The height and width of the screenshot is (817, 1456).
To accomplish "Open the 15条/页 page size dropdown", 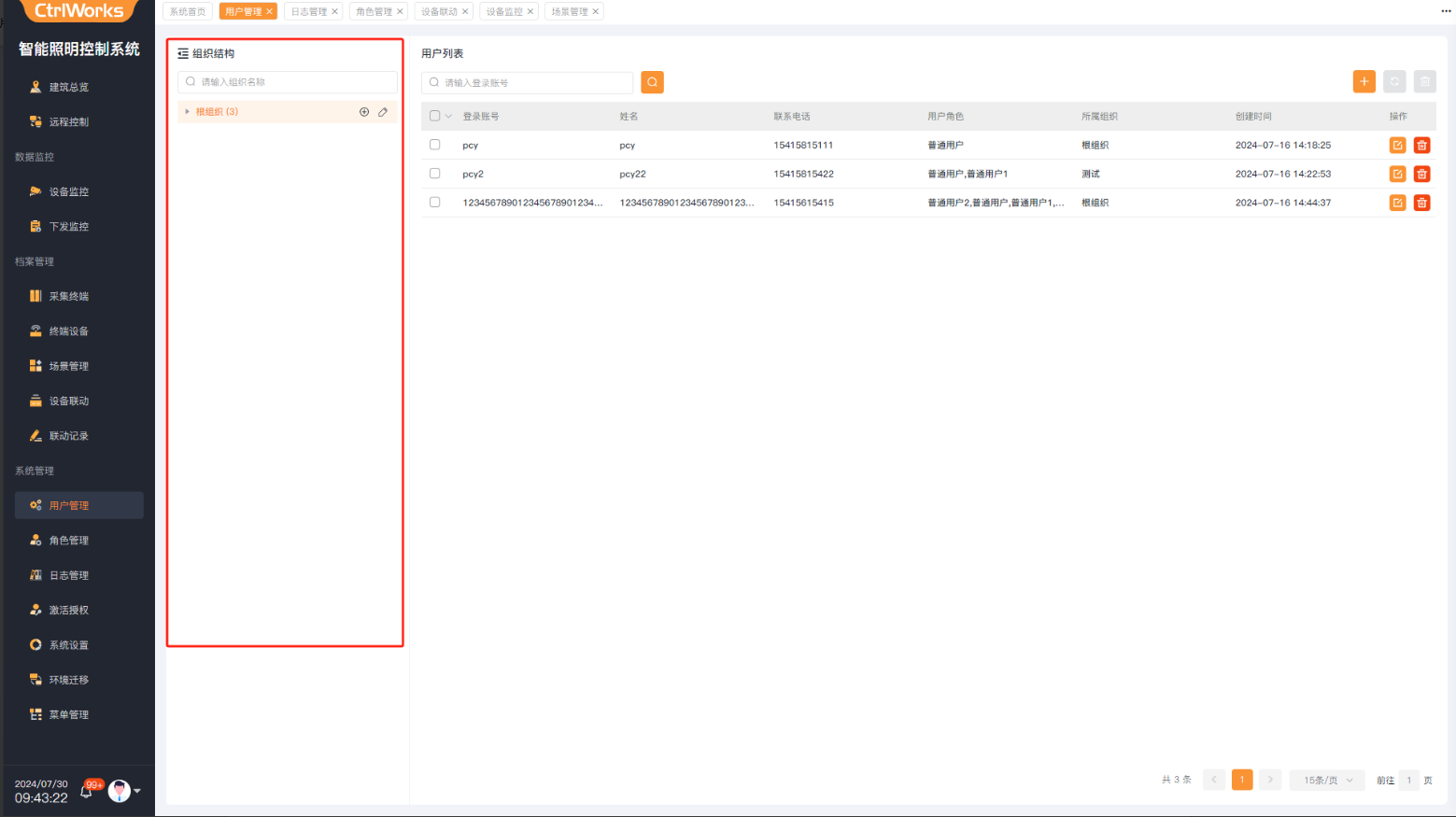I will pos(1327,780).
